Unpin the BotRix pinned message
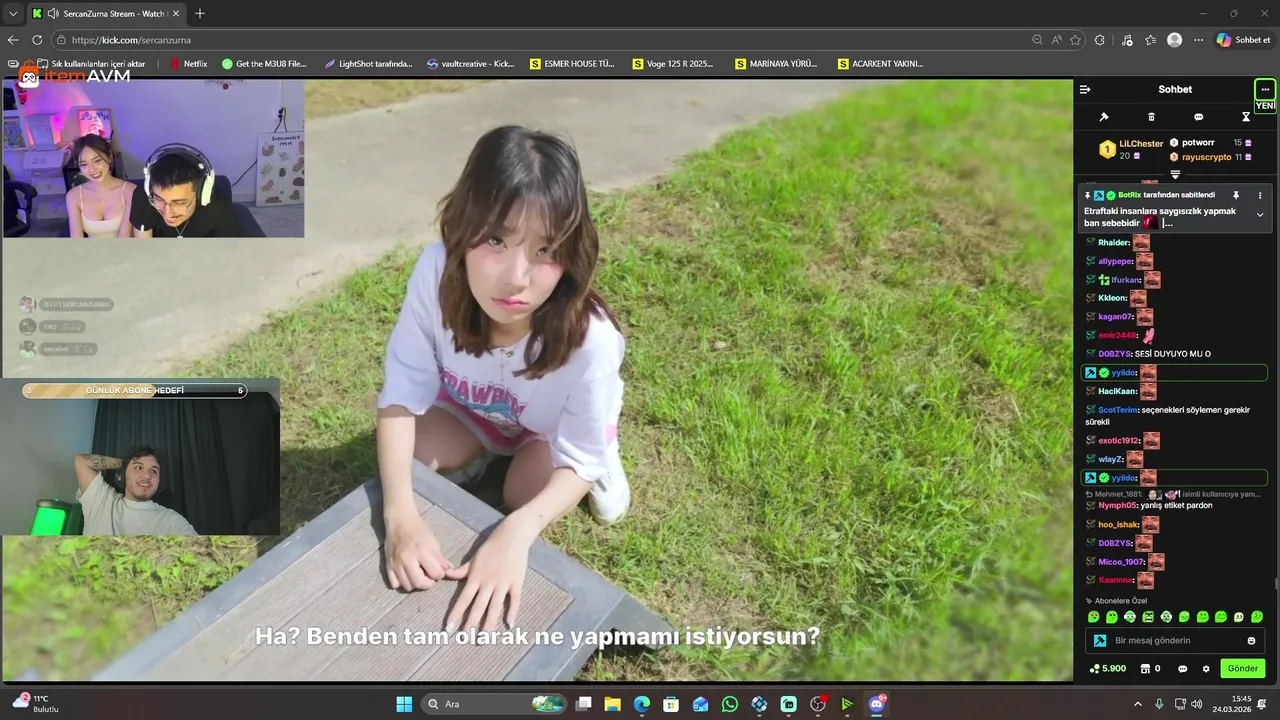Image resolution: width=1280 pixels, height=720 pixels. [x=1236, y=195]
